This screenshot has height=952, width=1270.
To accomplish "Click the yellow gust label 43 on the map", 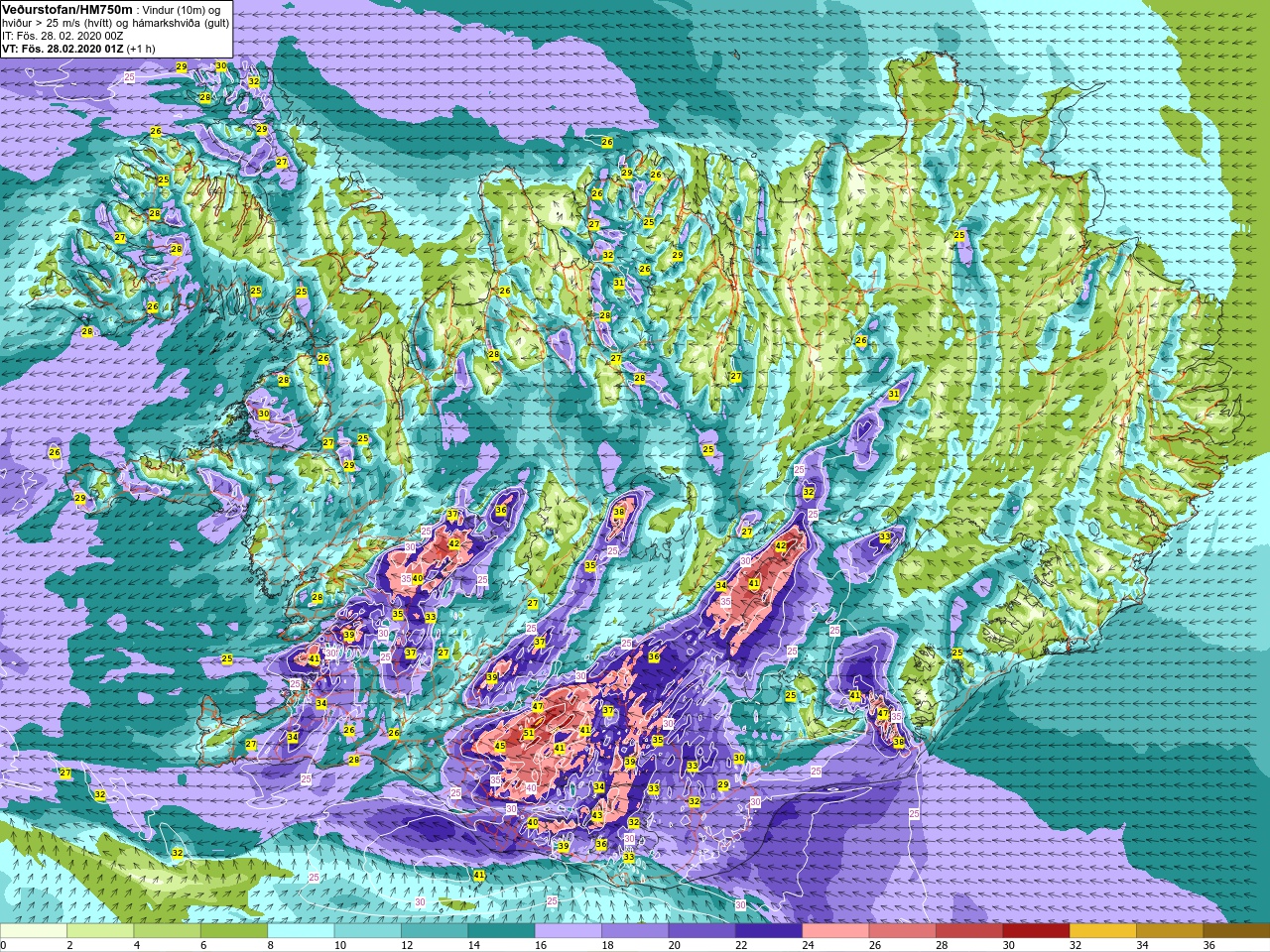I will [x=596, y=815].
